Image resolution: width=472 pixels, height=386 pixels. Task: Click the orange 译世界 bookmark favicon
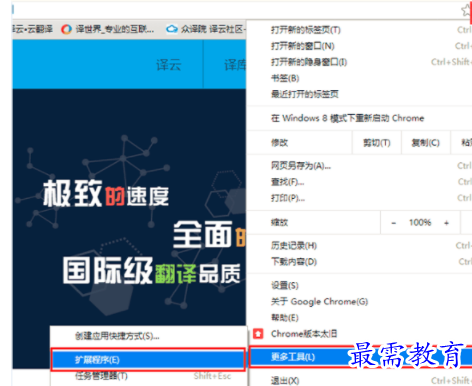(x=66, y=30)
